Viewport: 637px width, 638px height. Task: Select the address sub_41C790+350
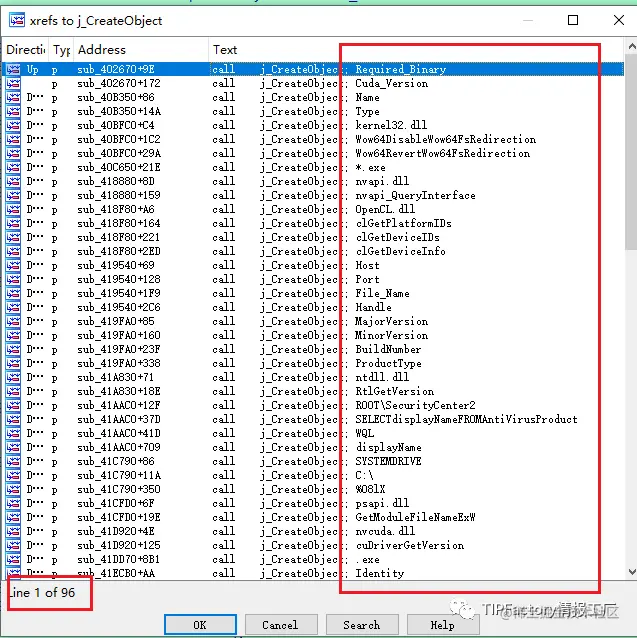coord(119,489)
